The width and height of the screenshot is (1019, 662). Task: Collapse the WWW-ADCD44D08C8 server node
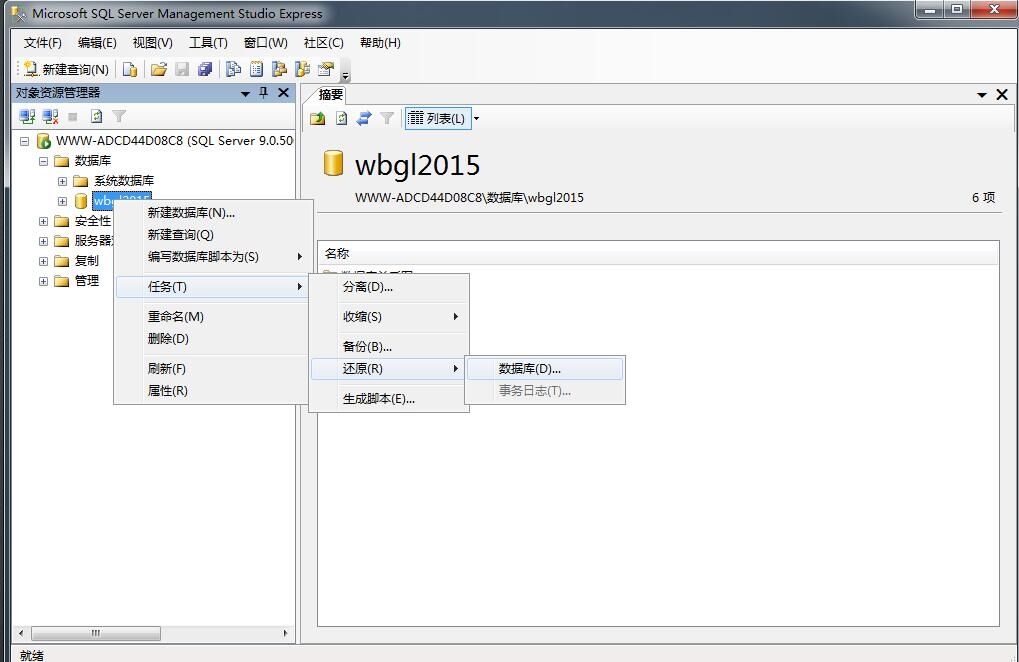tap(25, 141)
